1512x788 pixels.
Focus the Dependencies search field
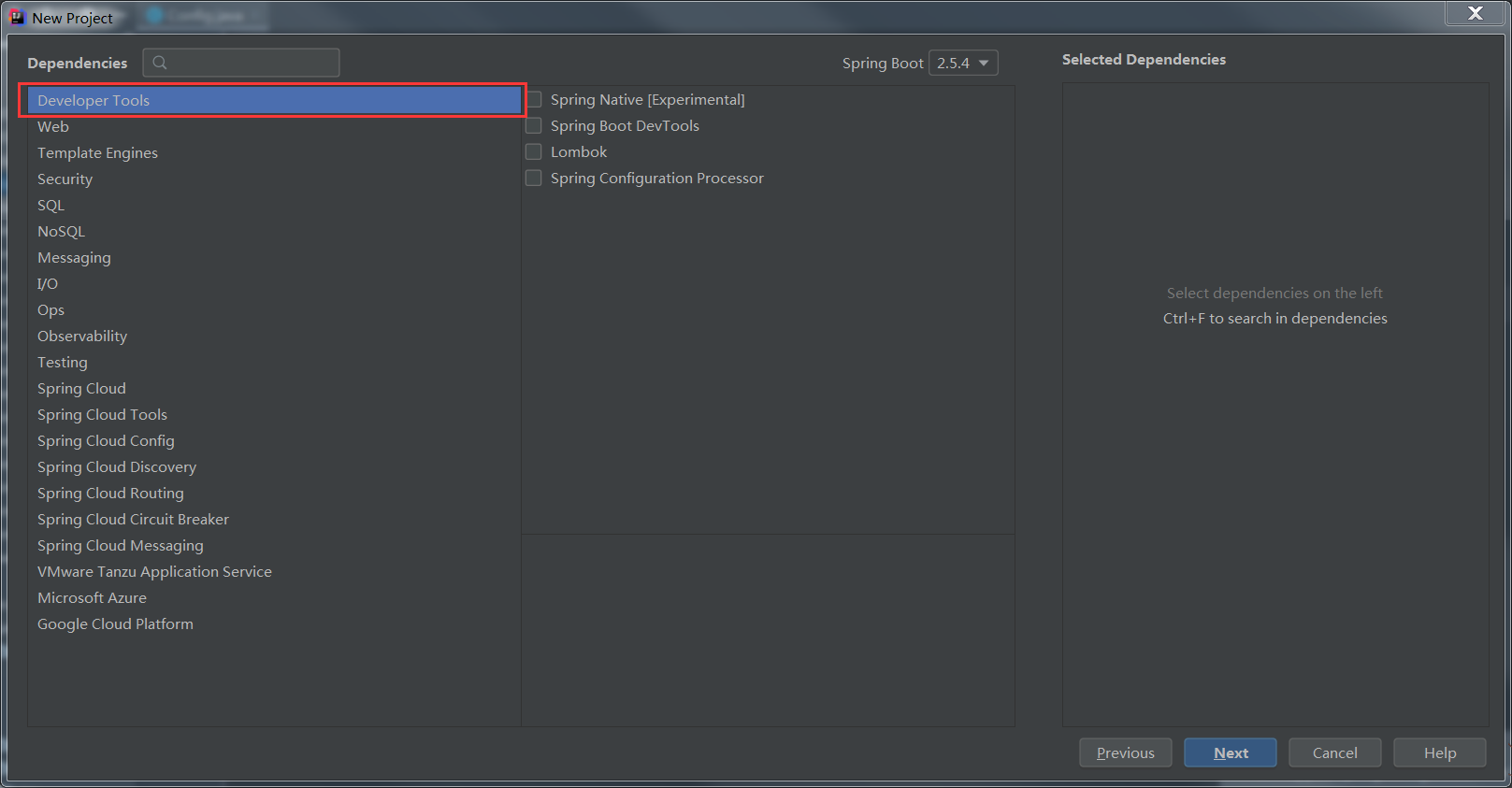coord(241,63)
